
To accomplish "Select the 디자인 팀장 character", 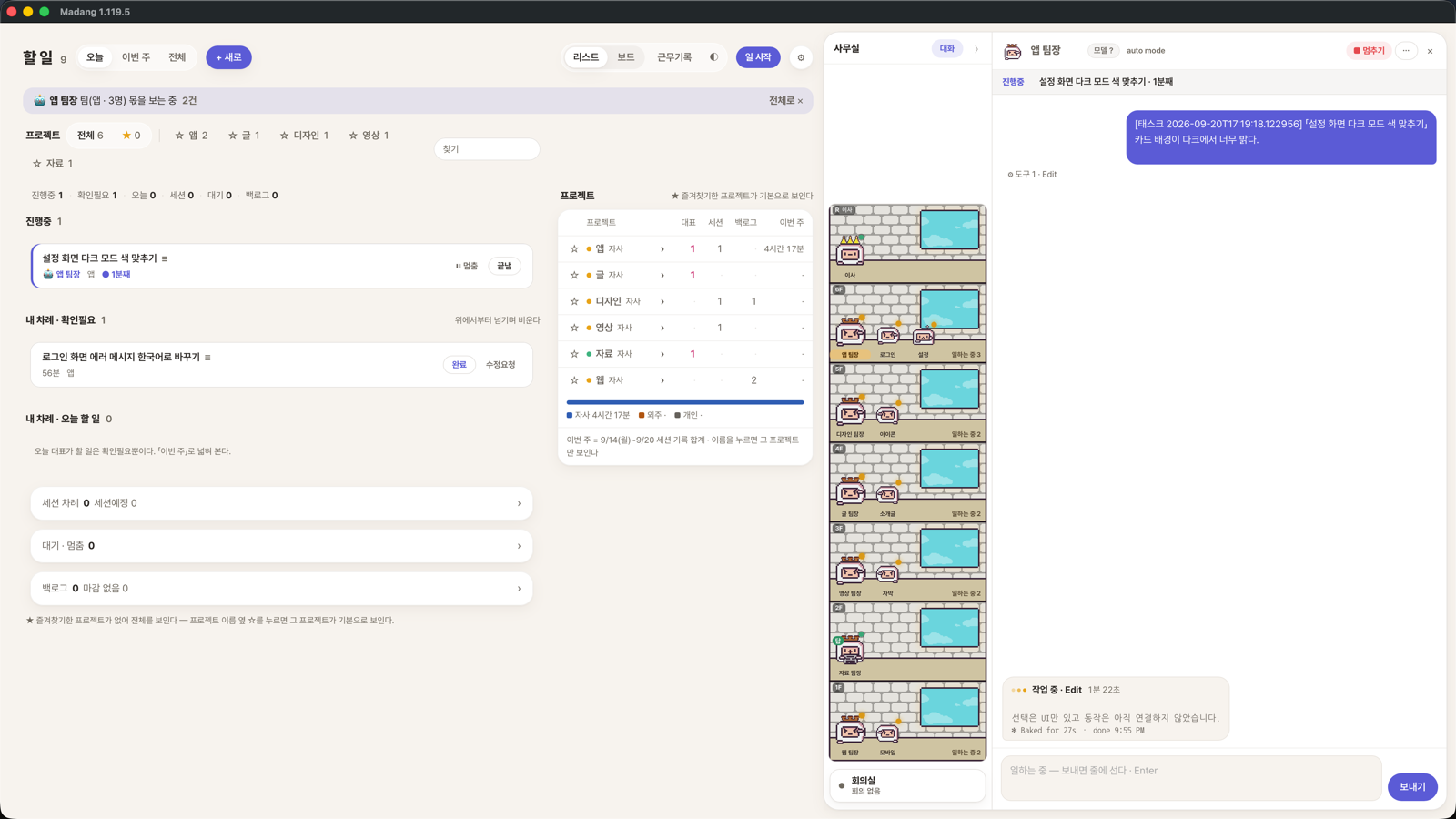I will [850, 412].
